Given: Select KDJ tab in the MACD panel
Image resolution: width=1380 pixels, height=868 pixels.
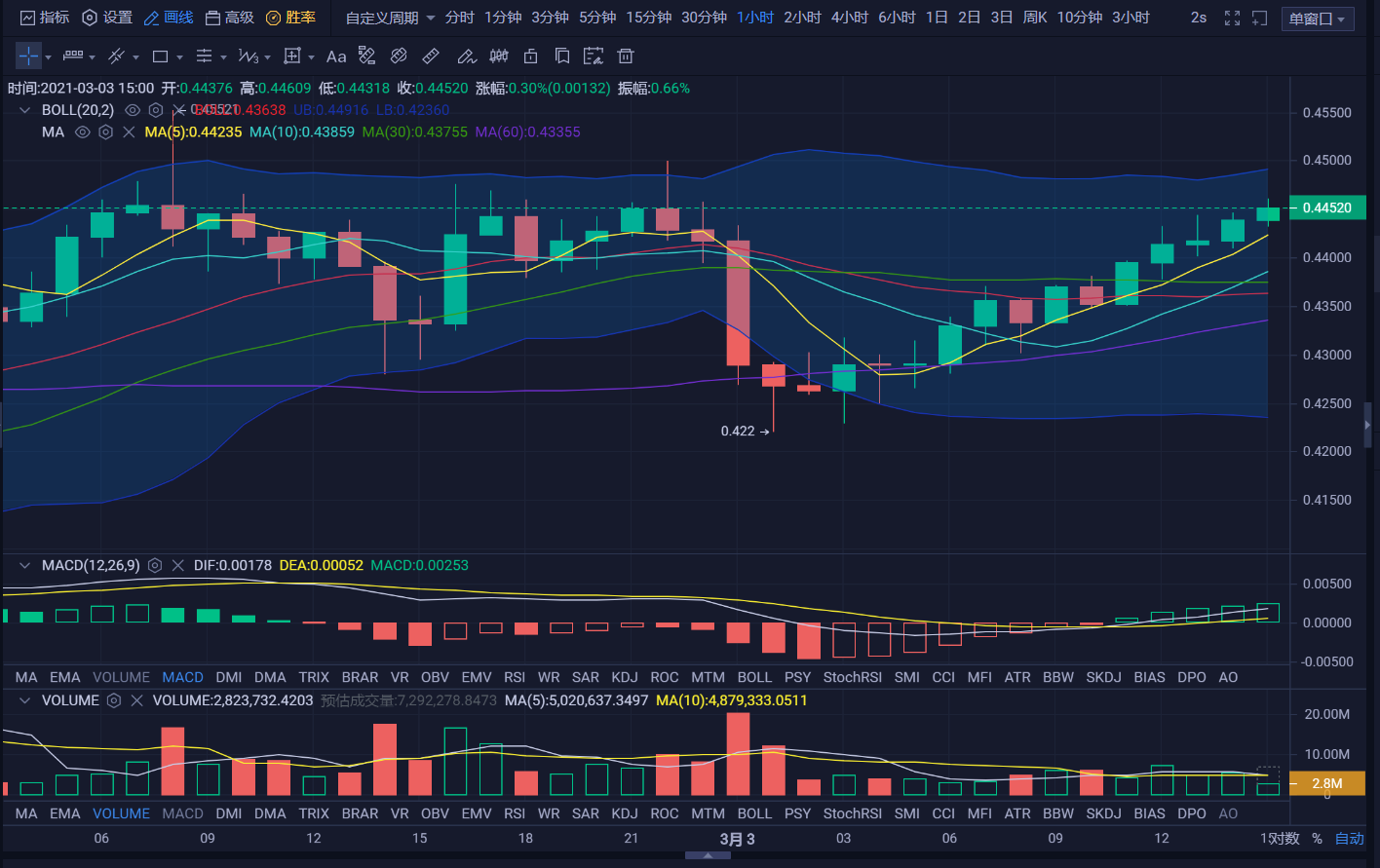Looking at the screenshot, I should [x=624, y=677].
